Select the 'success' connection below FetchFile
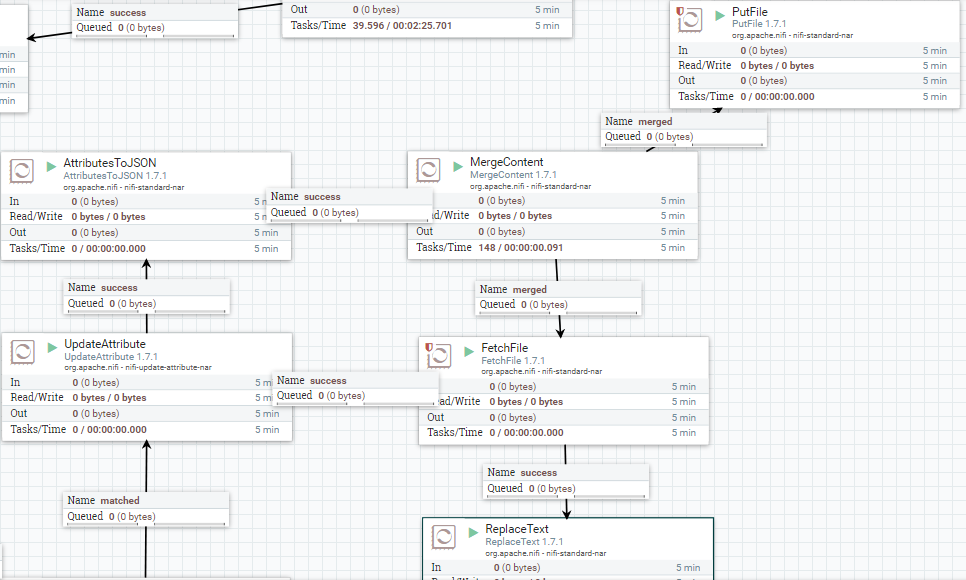Screen dimensions: 966x580 click(x=565, y=479)
